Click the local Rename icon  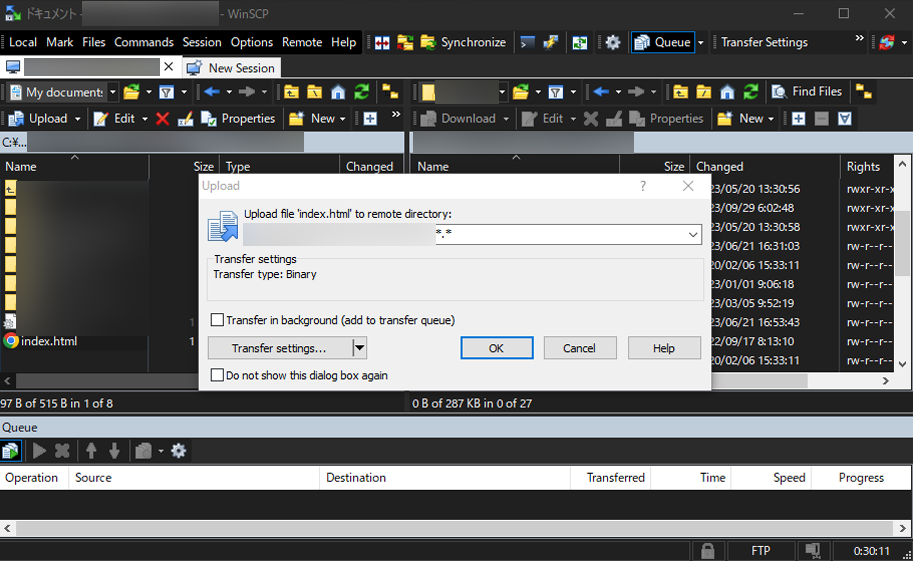pyautogui.click(x=185, y=119)
